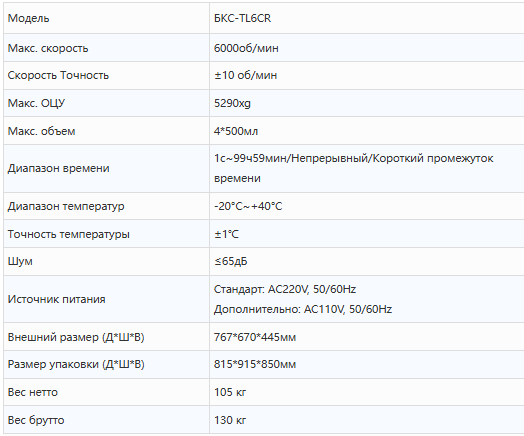Click the Скорость Точность row label
524x436 pixels.
(x=58, y=75)
